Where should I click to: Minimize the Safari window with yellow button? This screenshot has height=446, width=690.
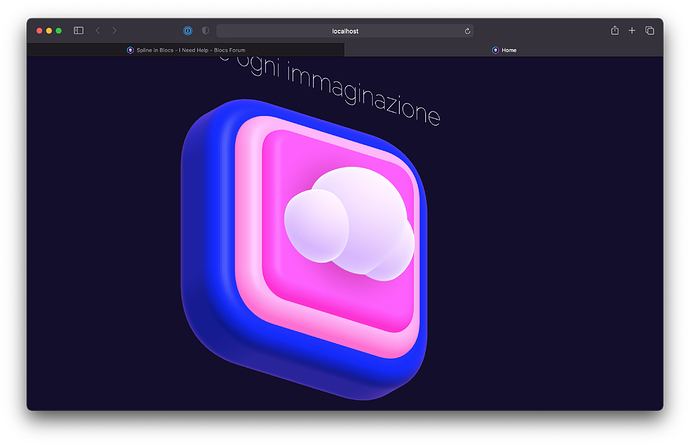click(x=49, y=31)
